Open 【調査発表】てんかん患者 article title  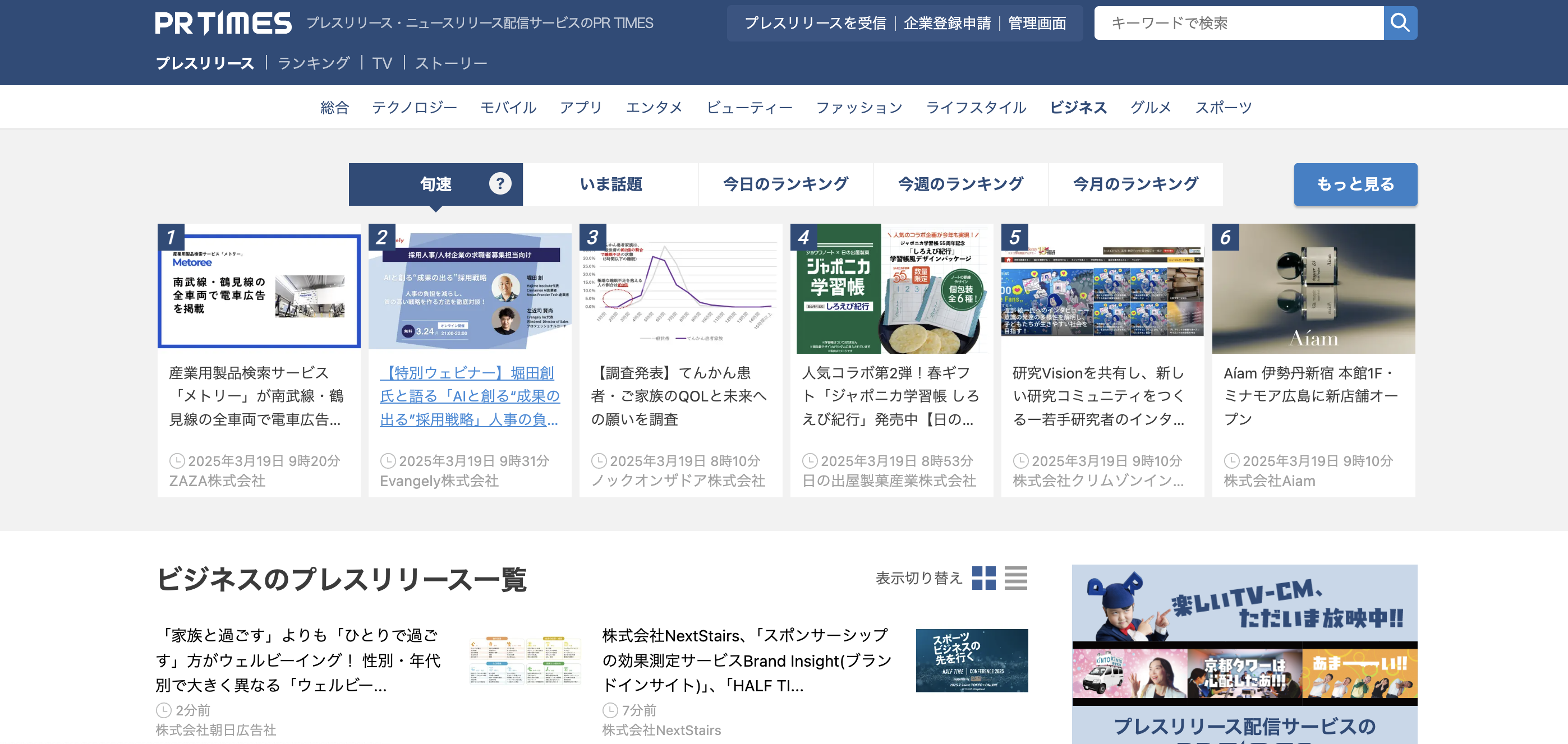point(678,396)
